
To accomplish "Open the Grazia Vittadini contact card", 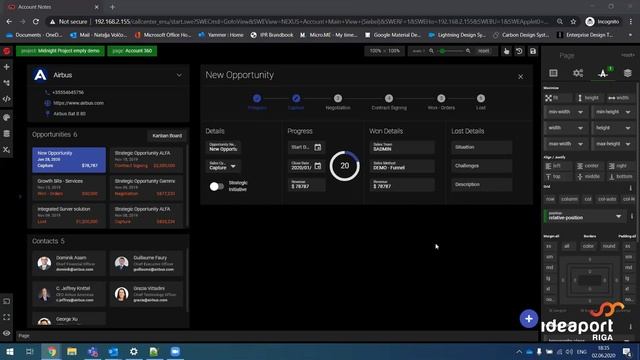I will click(146, 294).
